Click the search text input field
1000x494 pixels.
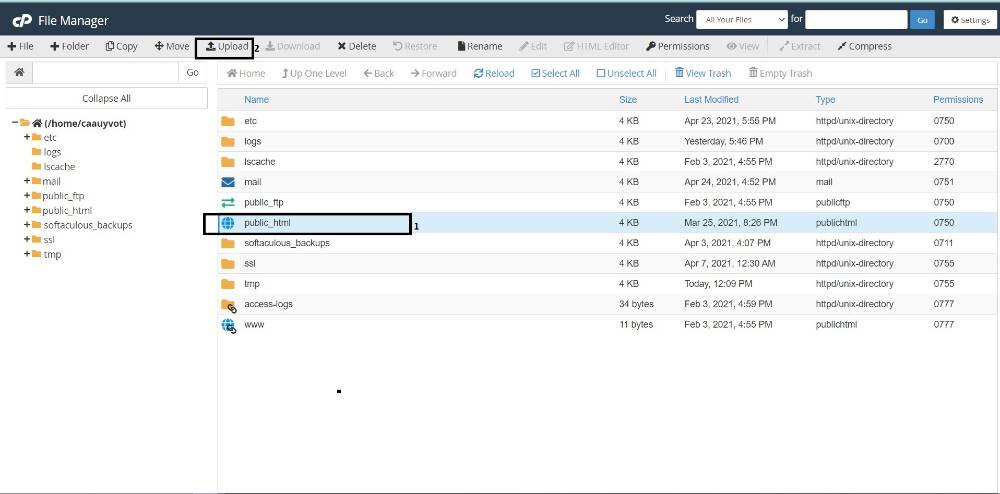pos(856,20)
